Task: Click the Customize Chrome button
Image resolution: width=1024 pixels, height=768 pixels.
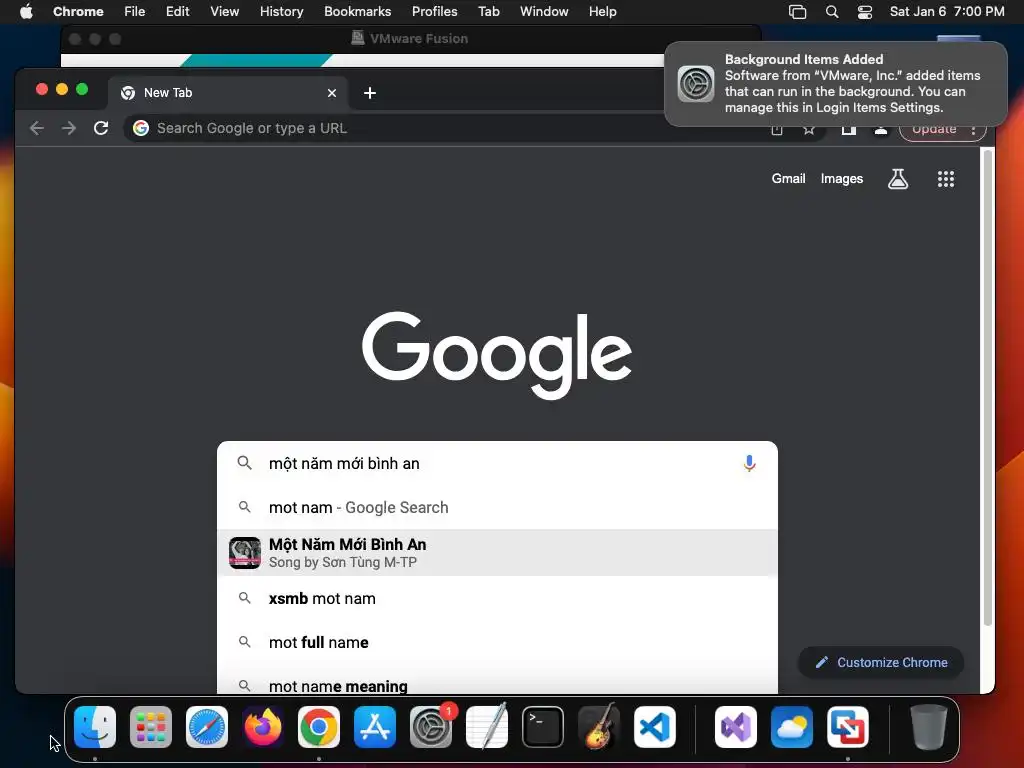Action: pyautogui.click(x=881, y=662)
